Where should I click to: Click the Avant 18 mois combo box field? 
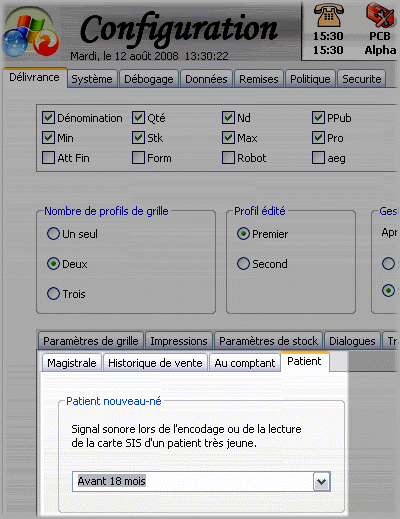pos(201,481)
